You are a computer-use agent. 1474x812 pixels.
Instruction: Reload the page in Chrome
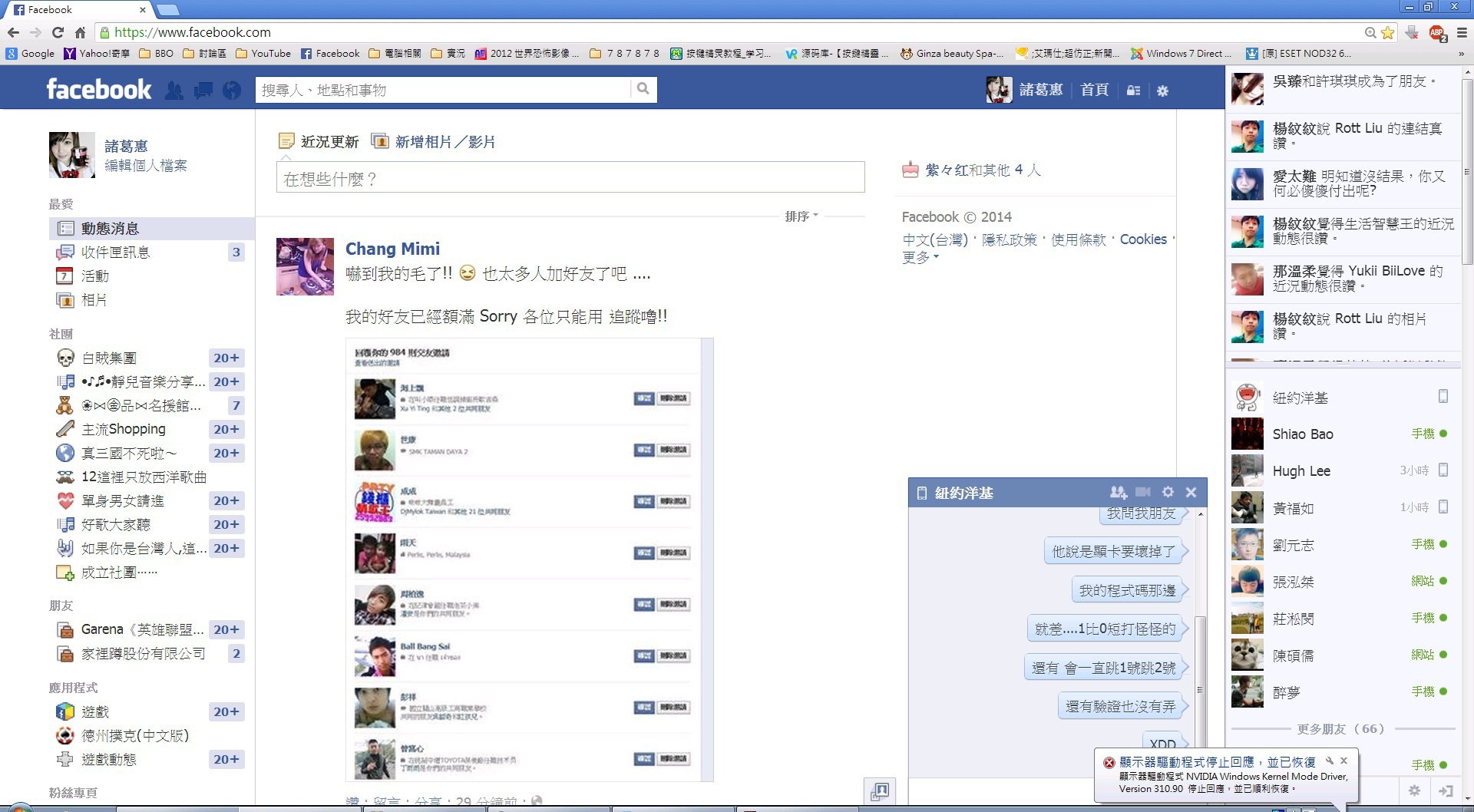(x=58, y=32)
